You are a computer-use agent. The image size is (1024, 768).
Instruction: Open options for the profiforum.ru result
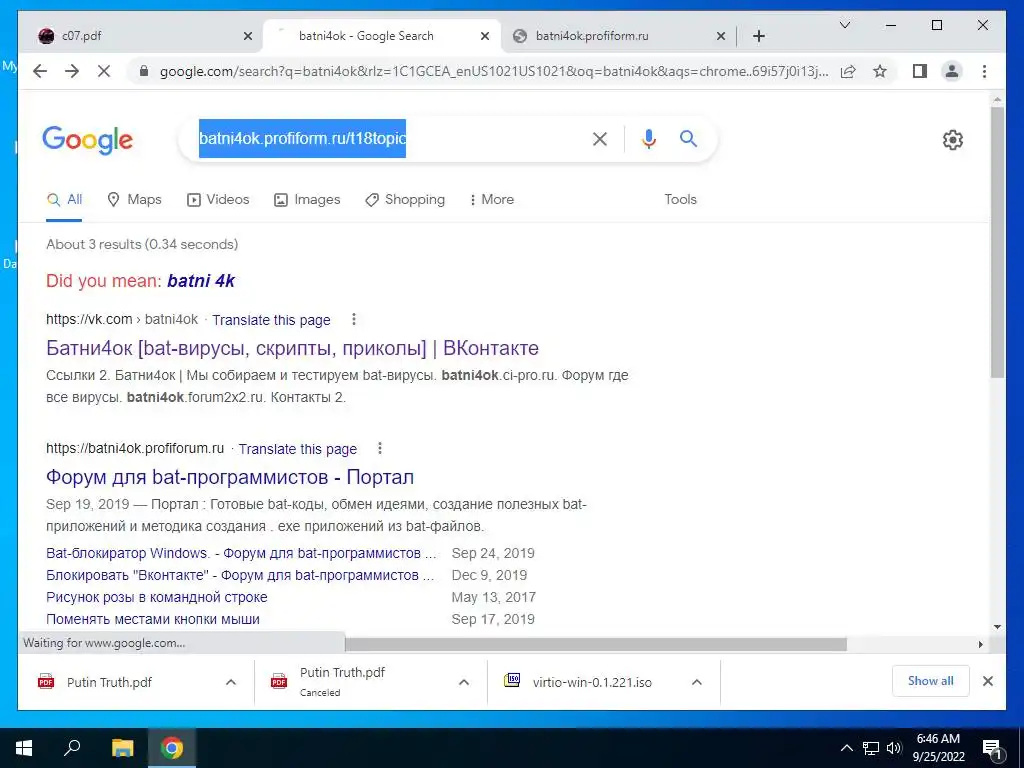coord(380,448)
